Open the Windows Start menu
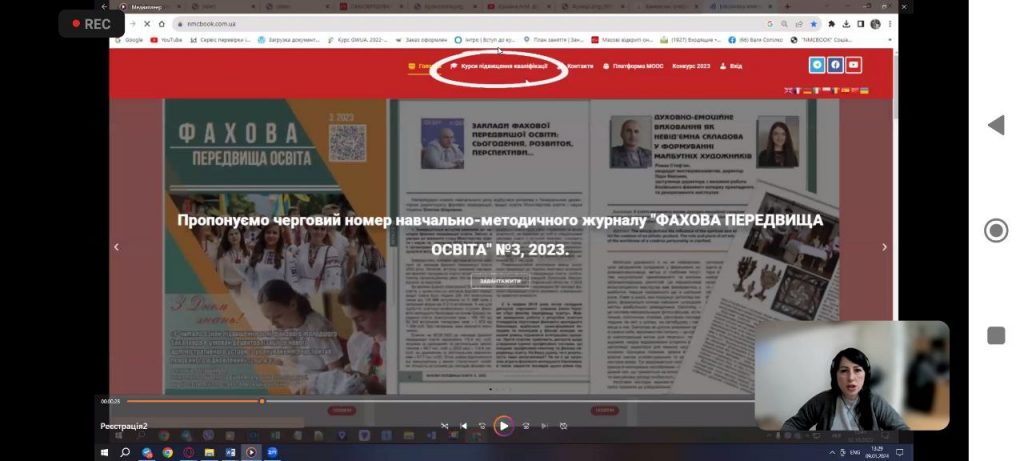Viewport: 1024px width, 461px height. [x=104, y=452]
